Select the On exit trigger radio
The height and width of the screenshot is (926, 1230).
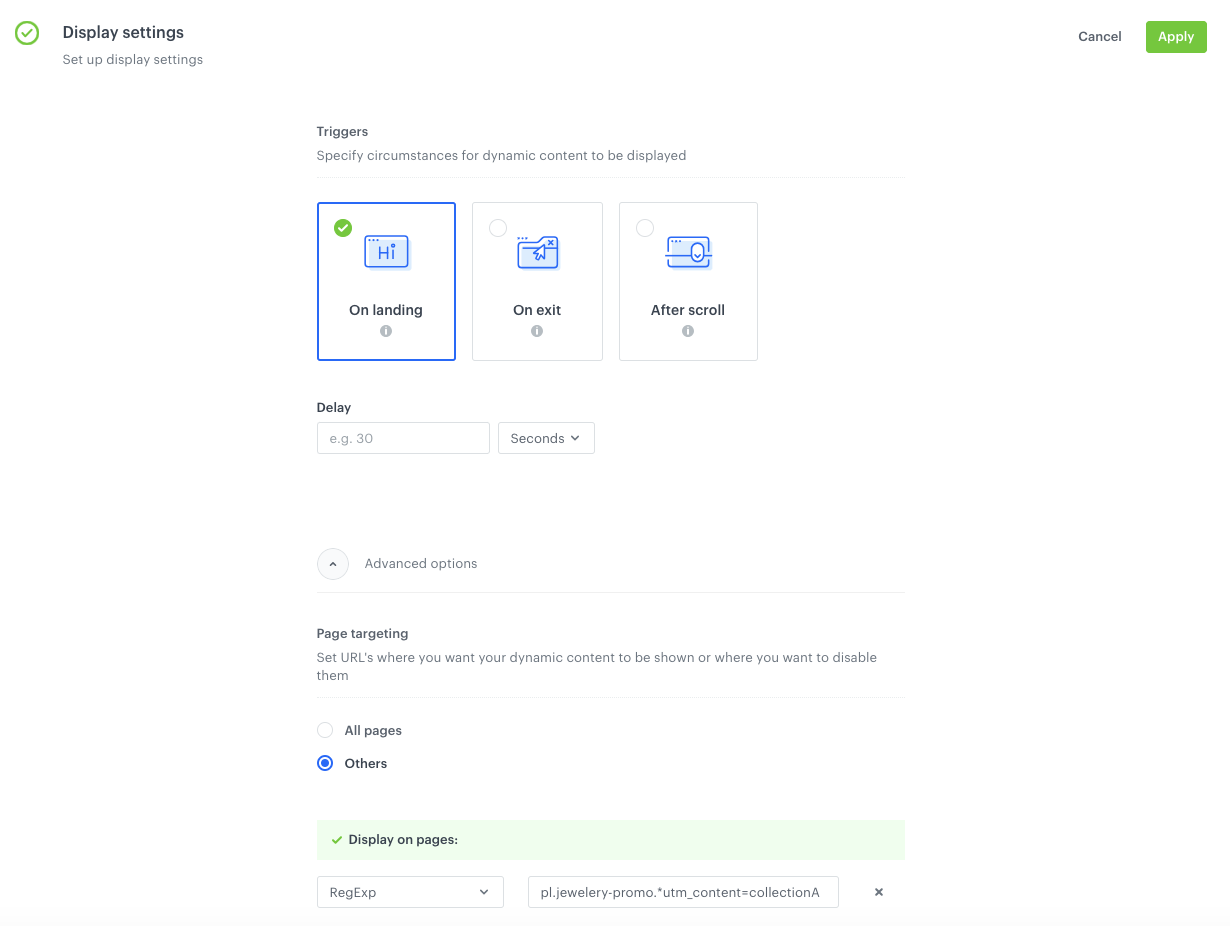497,228
